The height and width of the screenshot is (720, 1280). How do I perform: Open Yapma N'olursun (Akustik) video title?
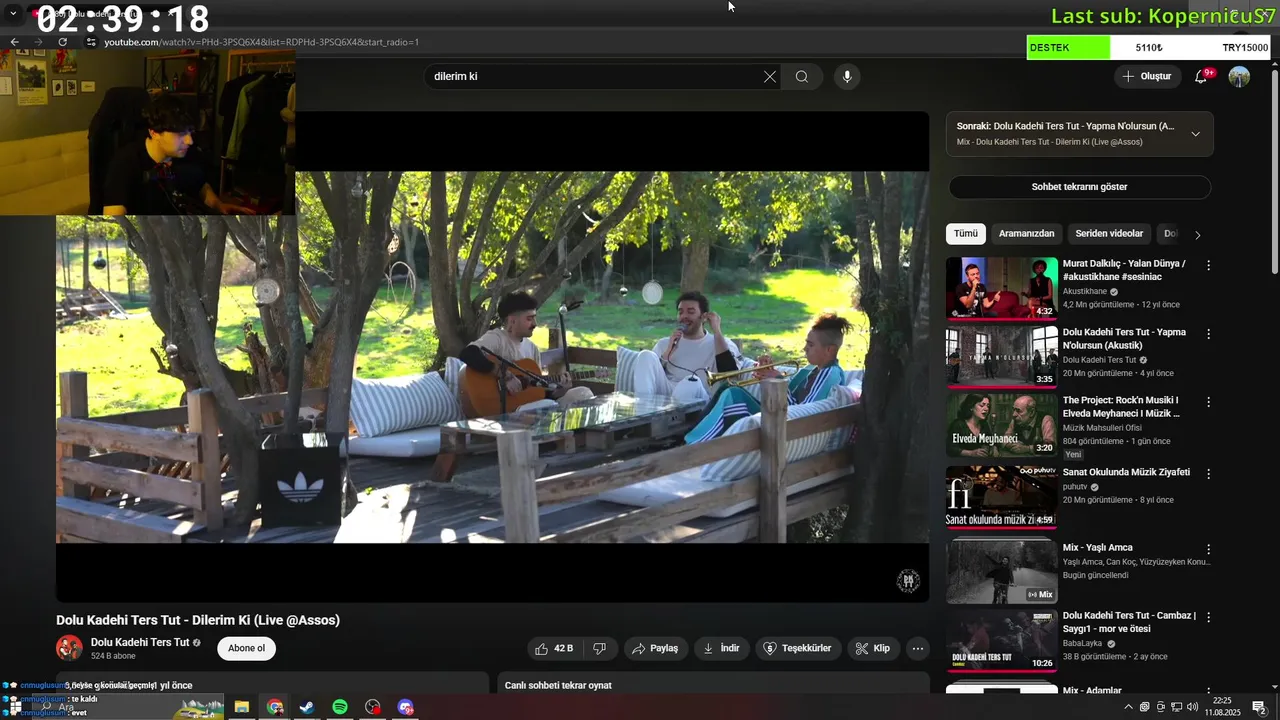tap(1124, 339)
